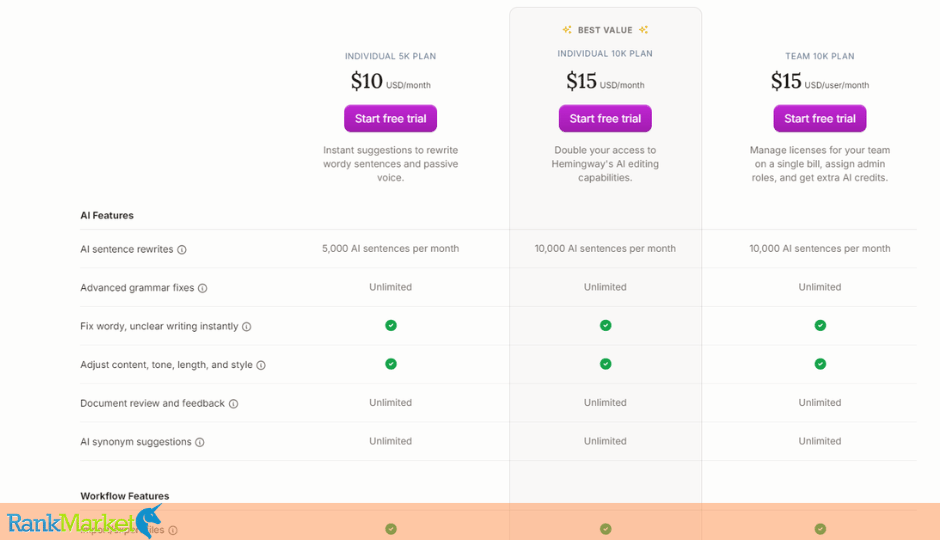Click the $15 USD/user/month price

coord(820,81)
